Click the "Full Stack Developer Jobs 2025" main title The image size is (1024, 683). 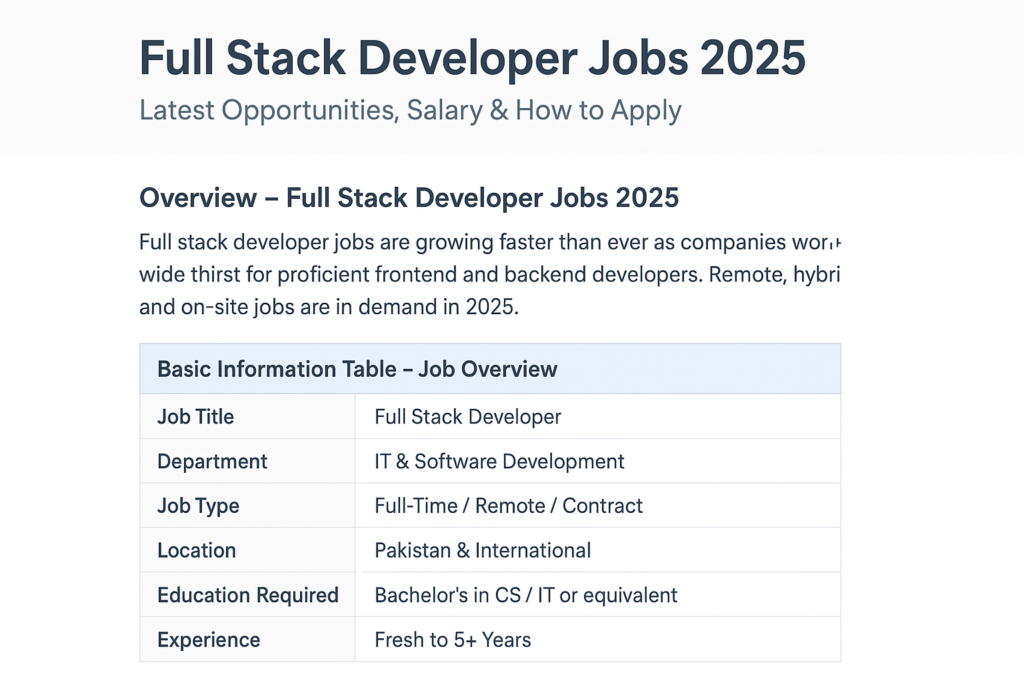pyautogui.click(x=472, y=58)
